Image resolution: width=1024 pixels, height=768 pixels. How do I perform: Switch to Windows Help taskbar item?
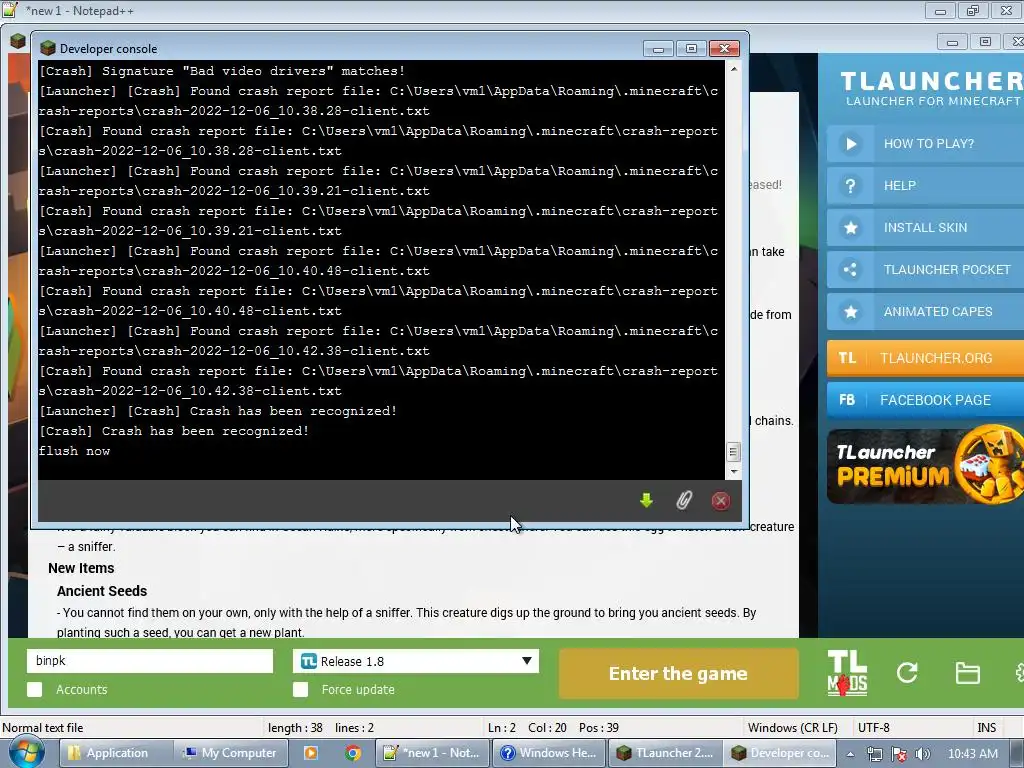click(x=549, y=753)
